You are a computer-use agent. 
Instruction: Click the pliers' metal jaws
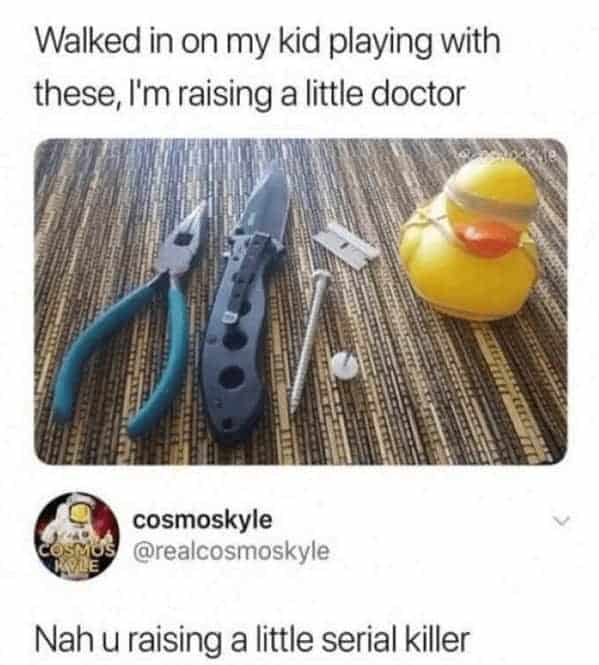click(x=182, y=240)
